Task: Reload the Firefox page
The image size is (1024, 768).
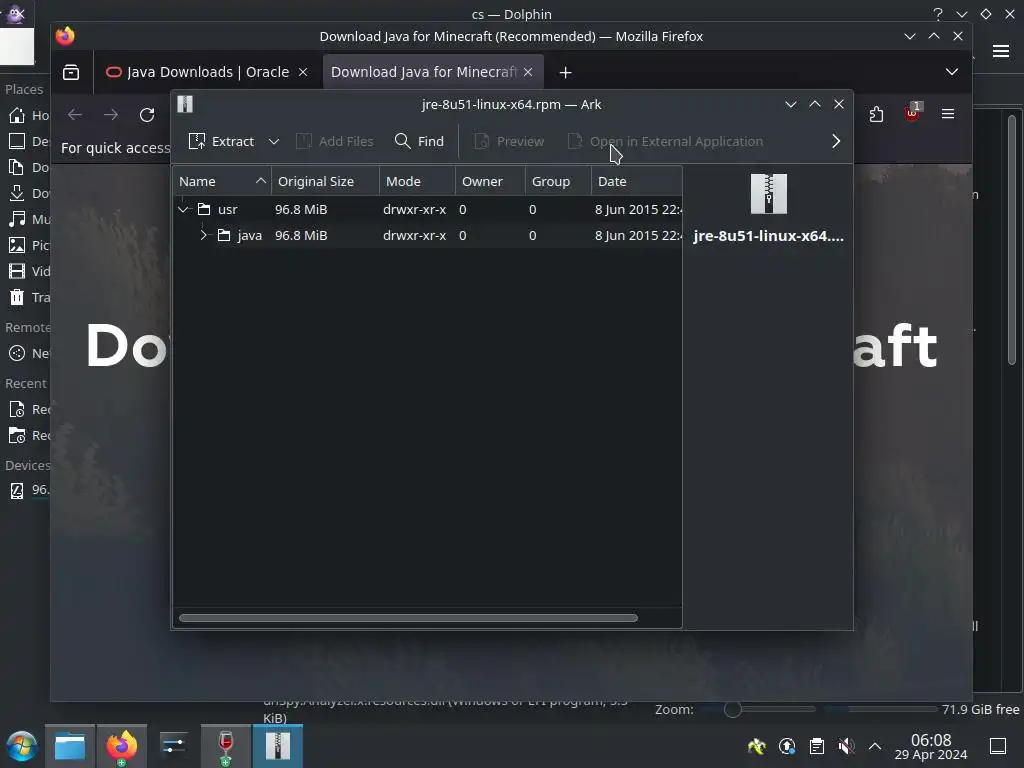Action: [x=147, y=115]
